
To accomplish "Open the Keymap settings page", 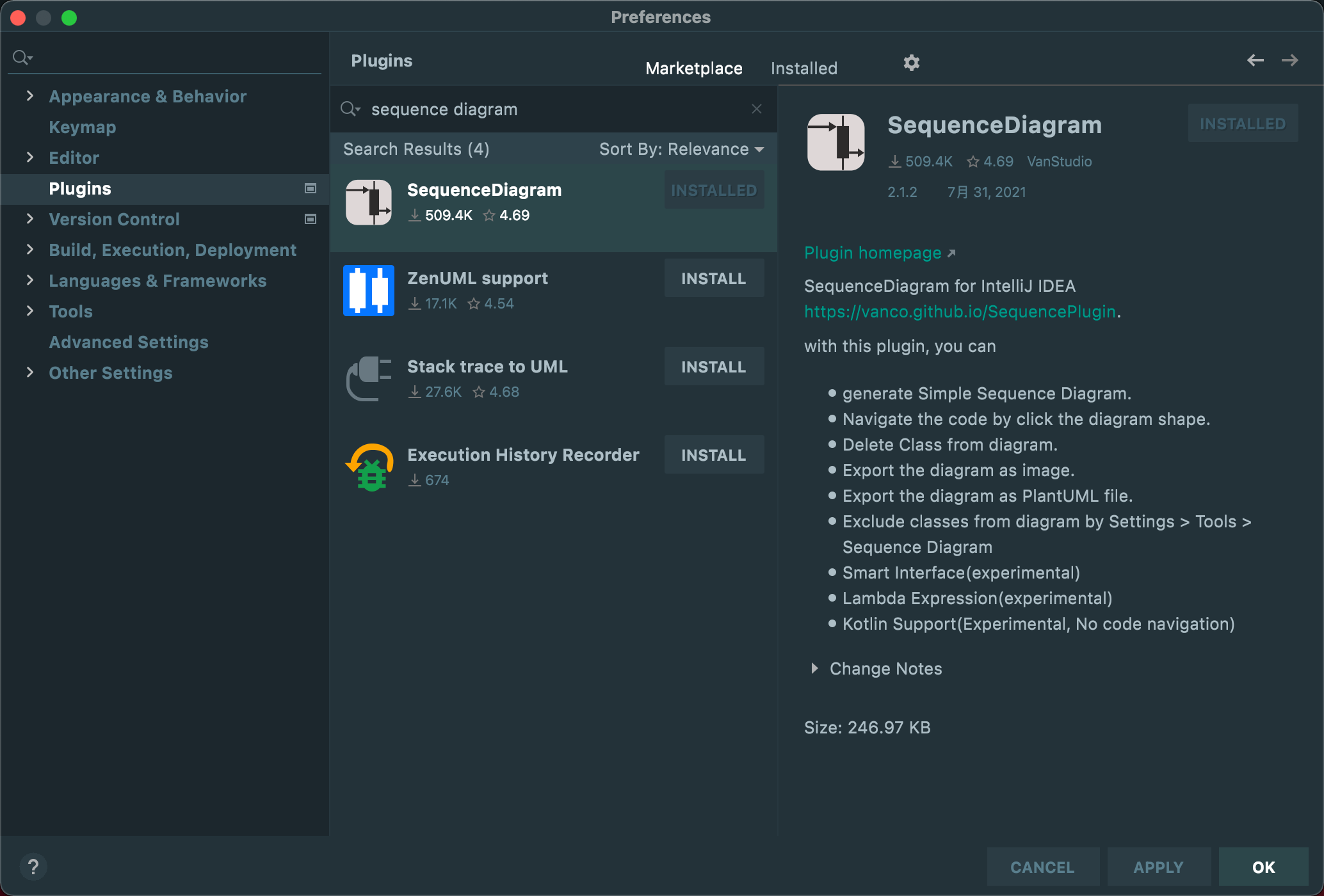I will (x=83, y=127).
